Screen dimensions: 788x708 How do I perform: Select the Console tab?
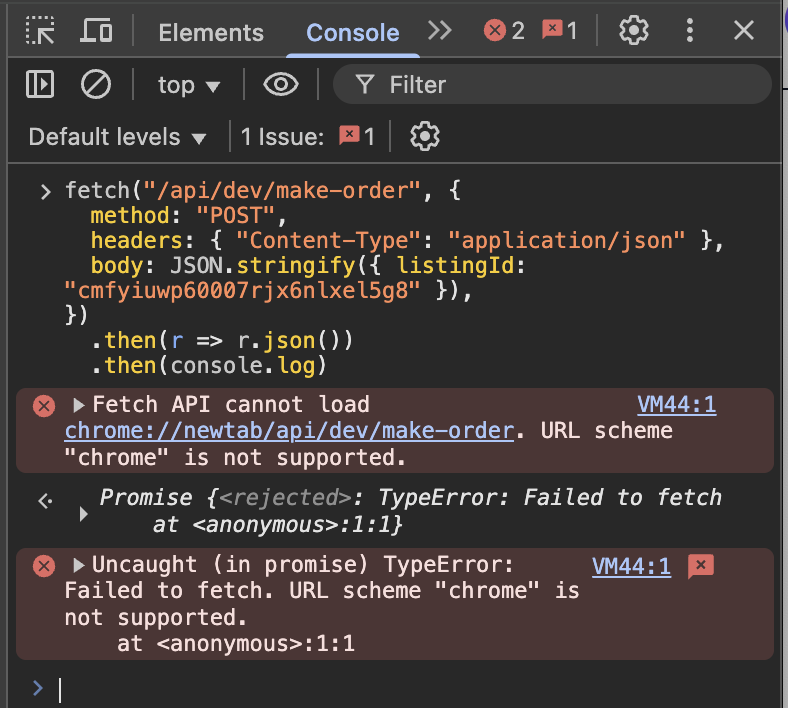coord(352,32)
